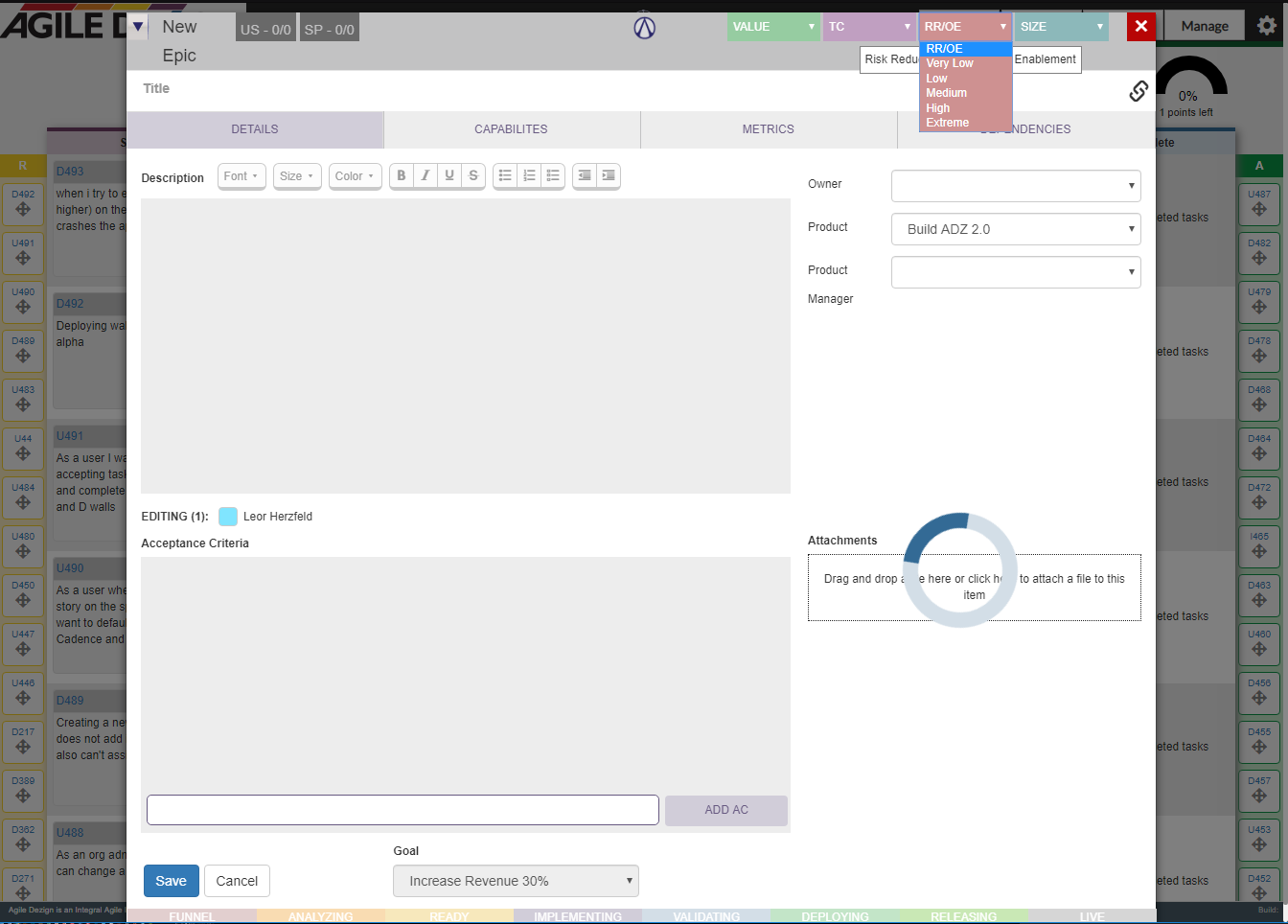Toggle italic formatting
The height and width of the screenshot is (924, 1288).
click(425, 175)
